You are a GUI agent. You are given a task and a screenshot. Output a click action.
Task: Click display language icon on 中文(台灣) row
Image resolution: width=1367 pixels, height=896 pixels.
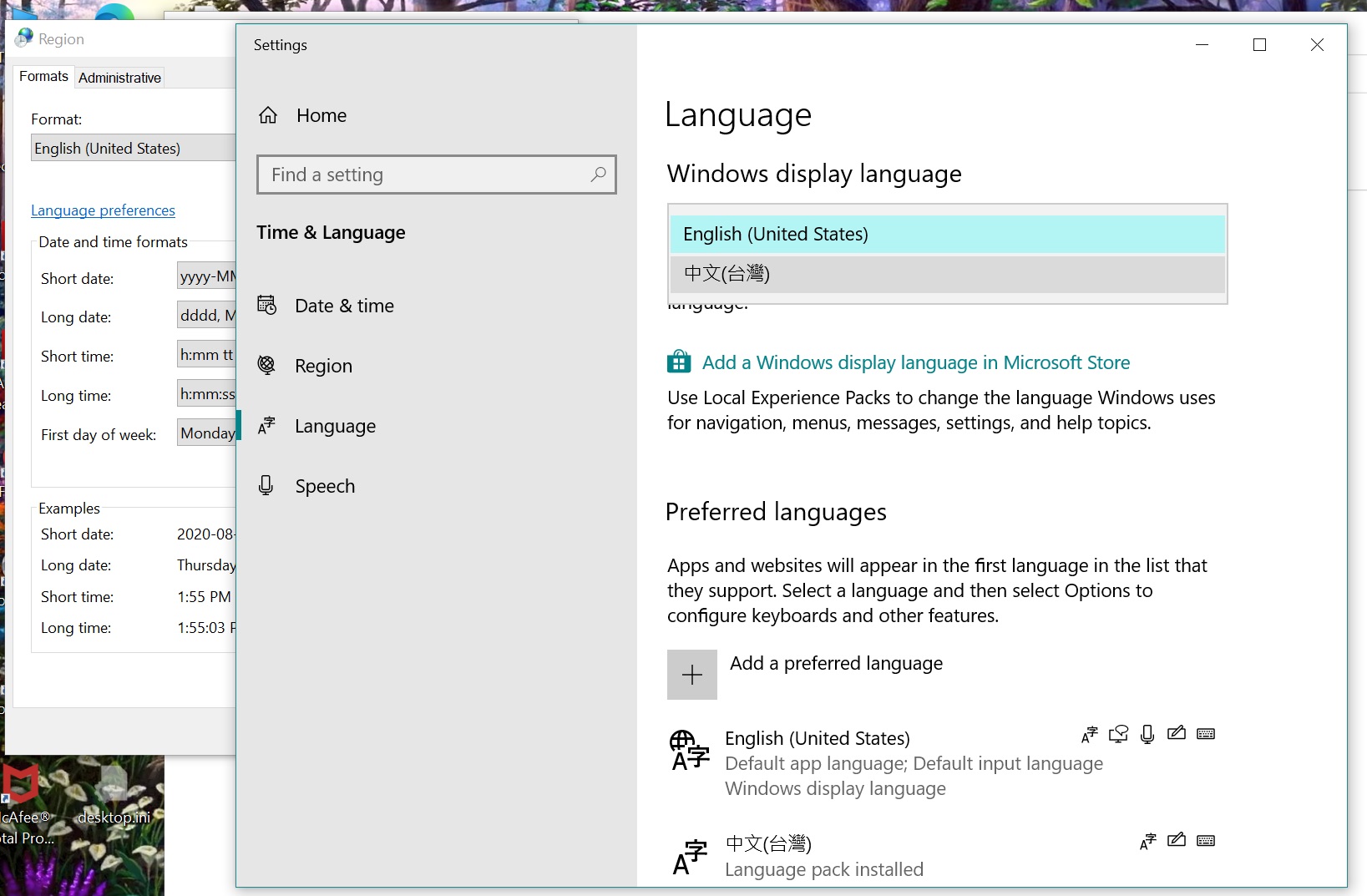point(1147,841)
